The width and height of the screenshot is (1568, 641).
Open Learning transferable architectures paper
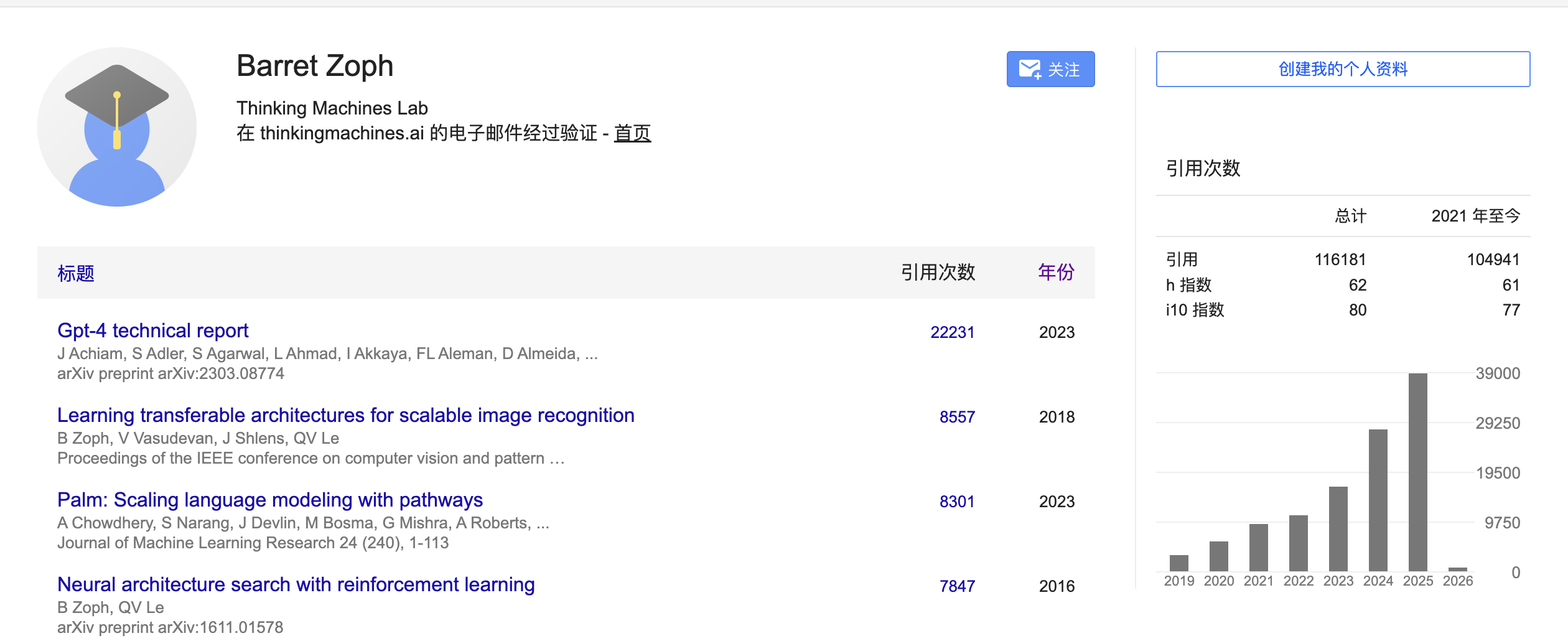tap(346, 415)
